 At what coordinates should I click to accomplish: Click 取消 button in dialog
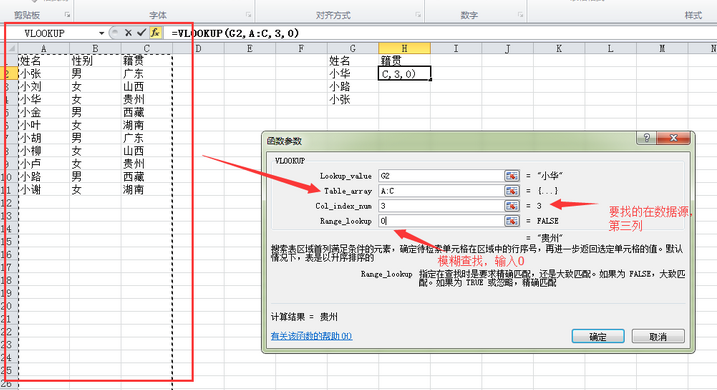pos(658,337)
